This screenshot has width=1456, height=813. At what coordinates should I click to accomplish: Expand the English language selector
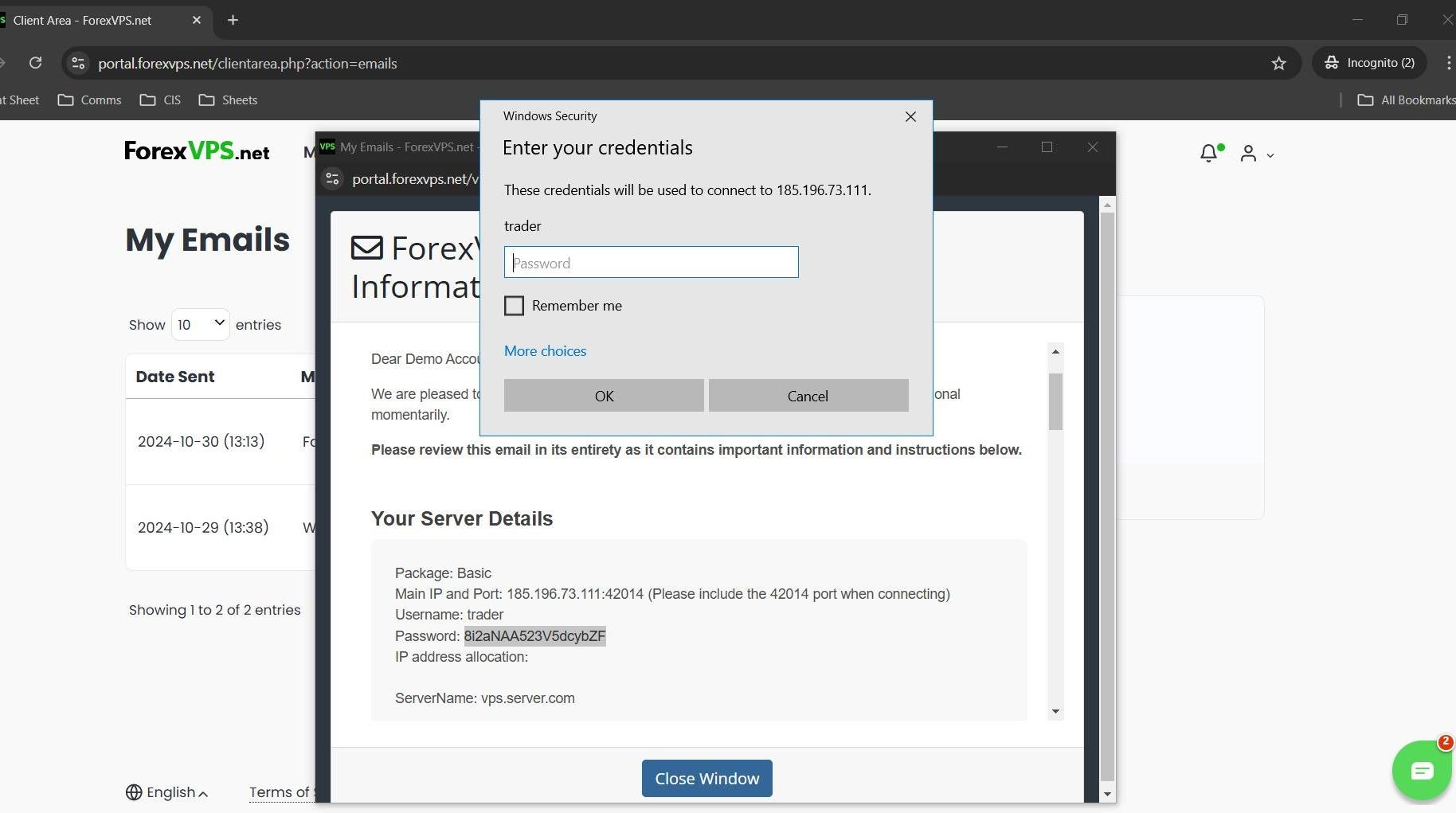[x=167, y=792]
